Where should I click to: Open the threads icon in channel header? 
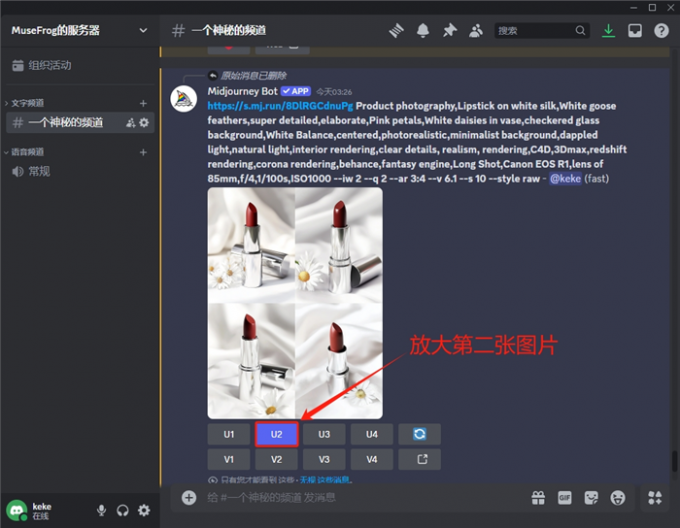[396, 30]
